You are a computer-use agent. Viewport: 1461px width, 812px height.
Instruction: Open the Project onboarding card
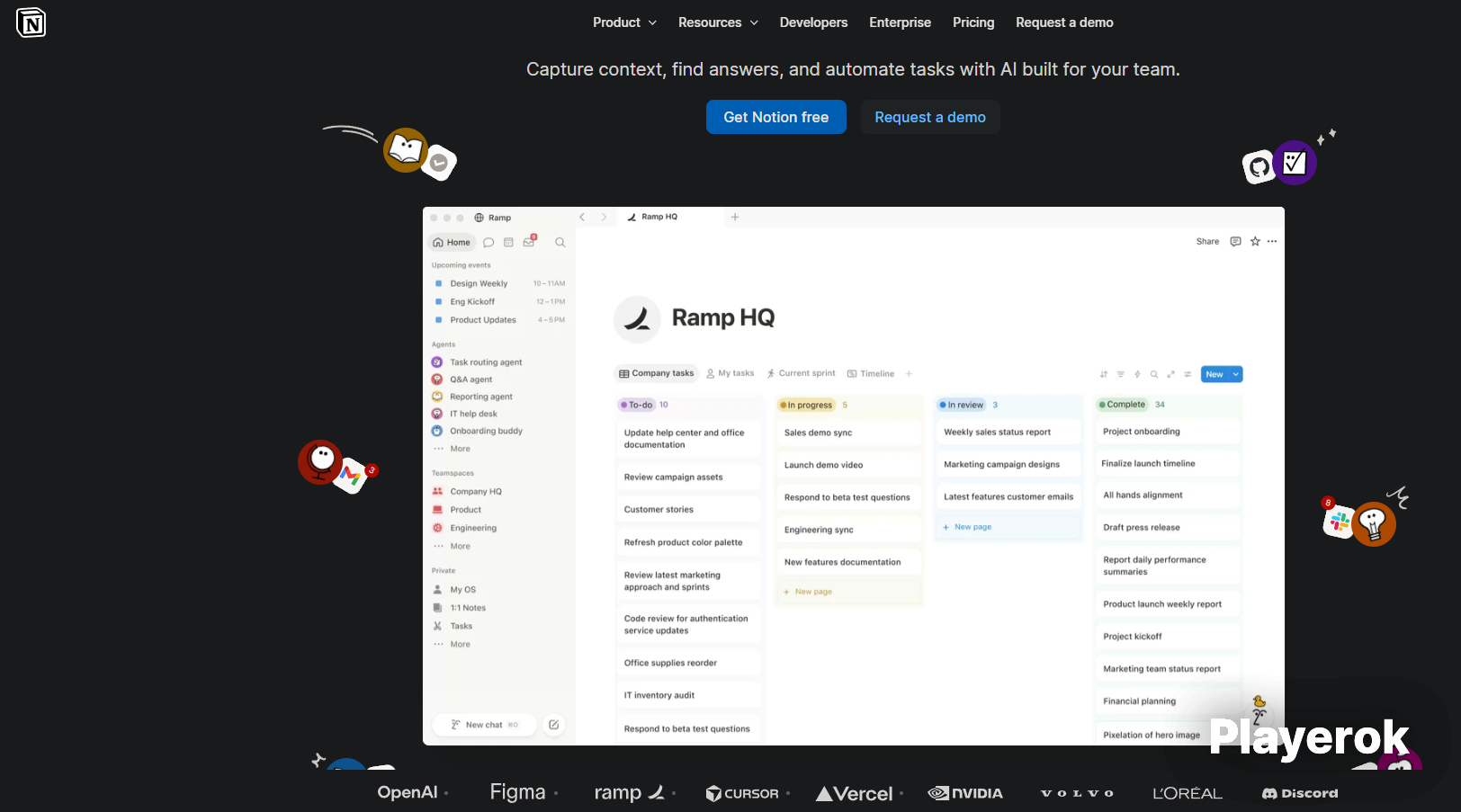pyautogui.click(x=1168, y=432)
